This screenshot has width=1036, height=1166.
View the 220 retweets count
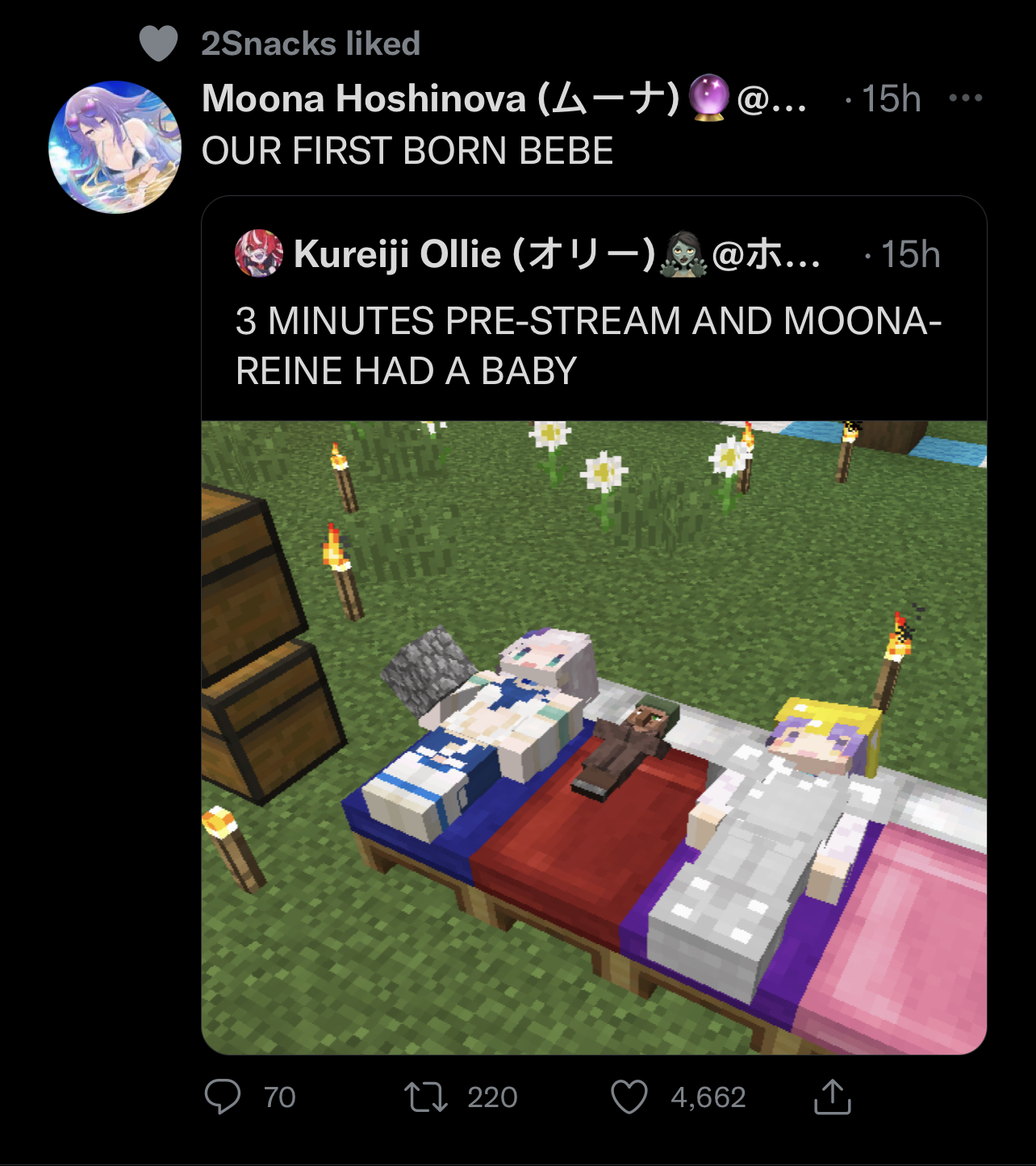(492, 1097)
